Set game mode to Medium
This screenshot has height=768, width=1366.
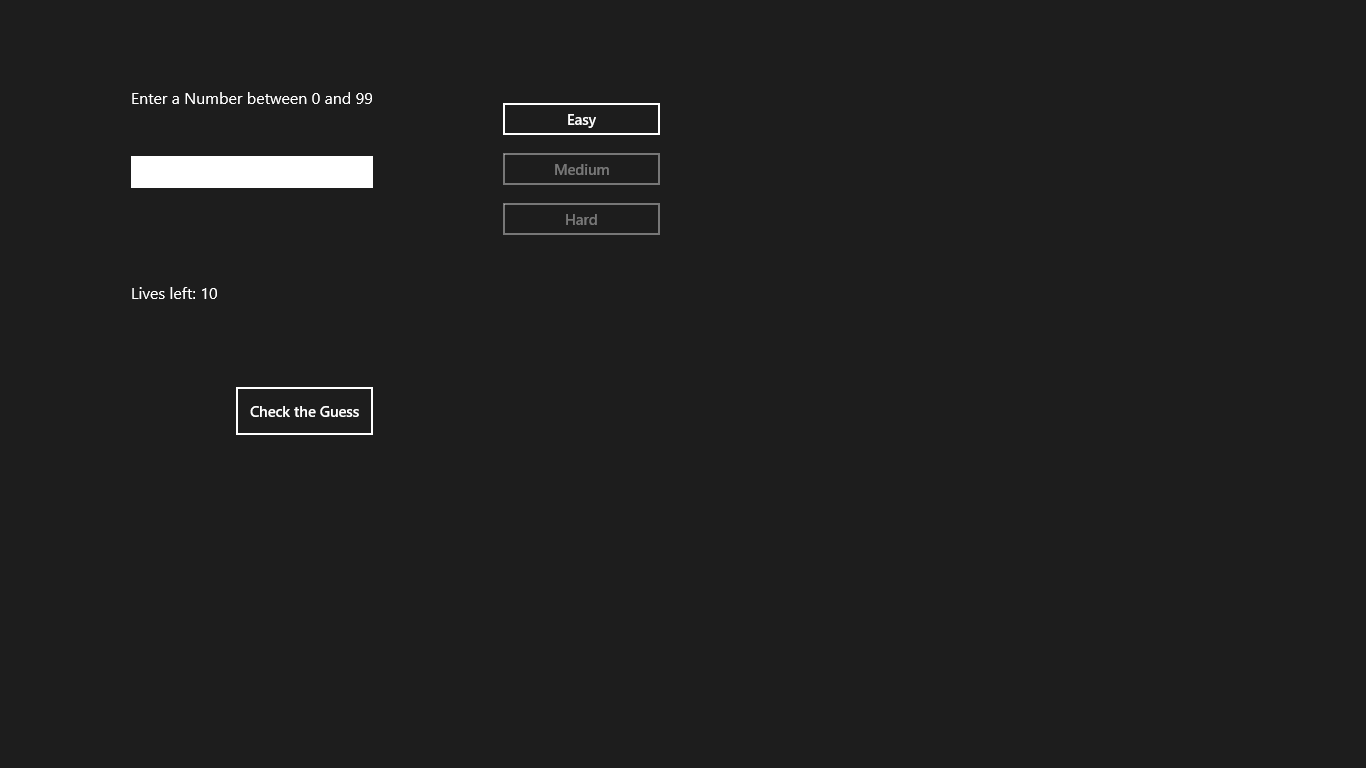pyautogui.click(x=581, y=169)
